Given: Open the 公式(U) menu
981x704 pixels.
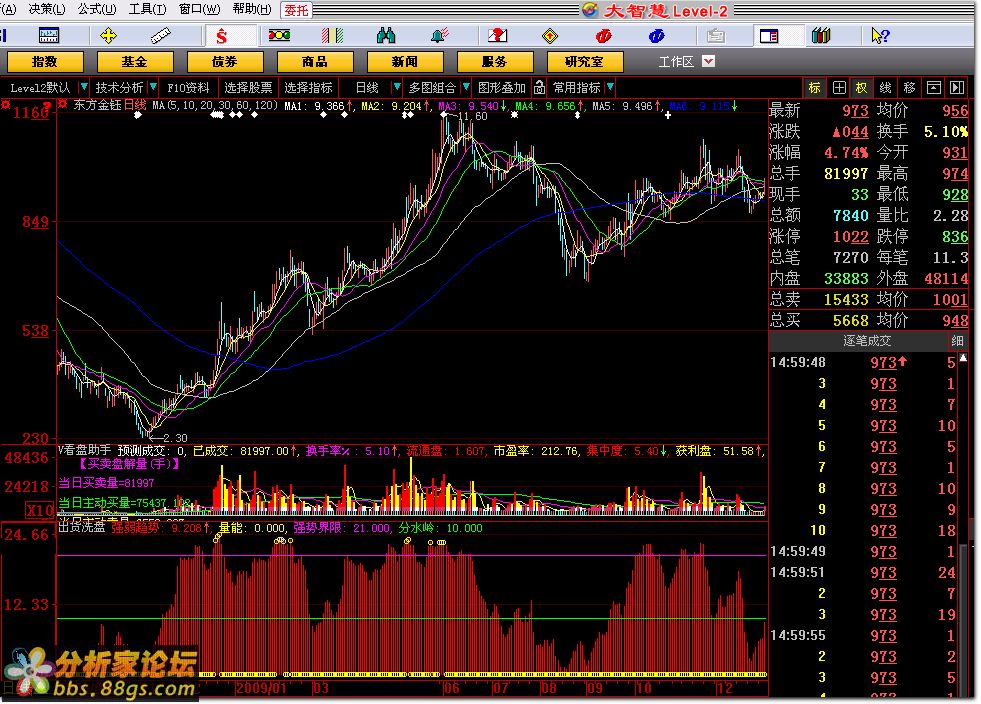Looking at the screenshot, I should click(97, 9).
